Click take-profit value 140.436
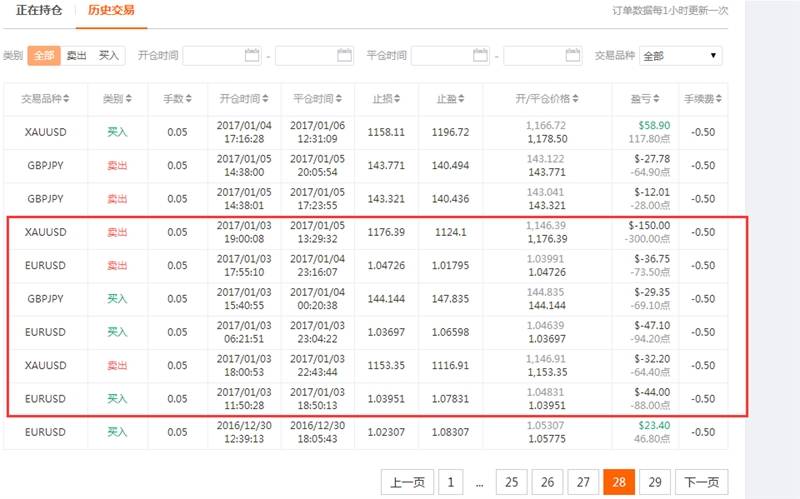Screen dimensions: 800x499 click(451, 199)
